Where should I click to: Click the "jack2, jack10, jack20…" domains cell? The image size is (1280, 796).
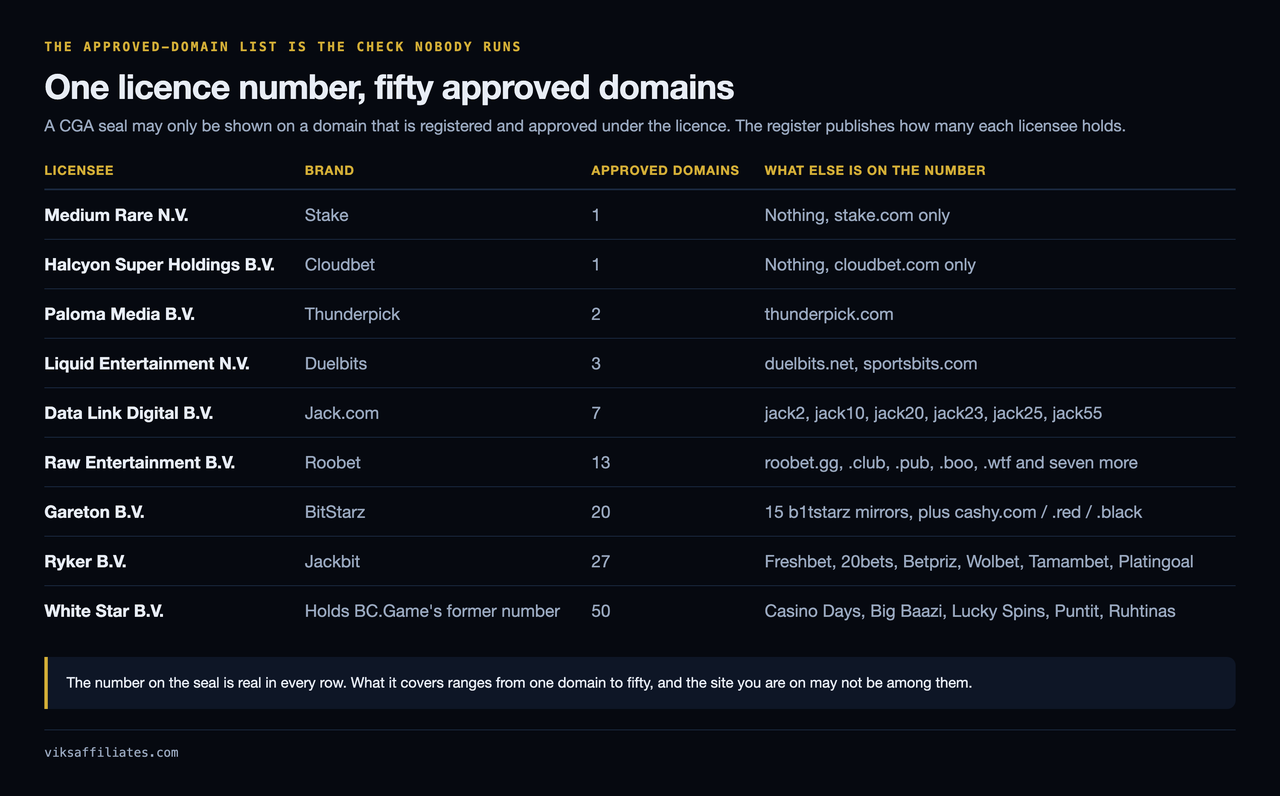tap(934, 413)
